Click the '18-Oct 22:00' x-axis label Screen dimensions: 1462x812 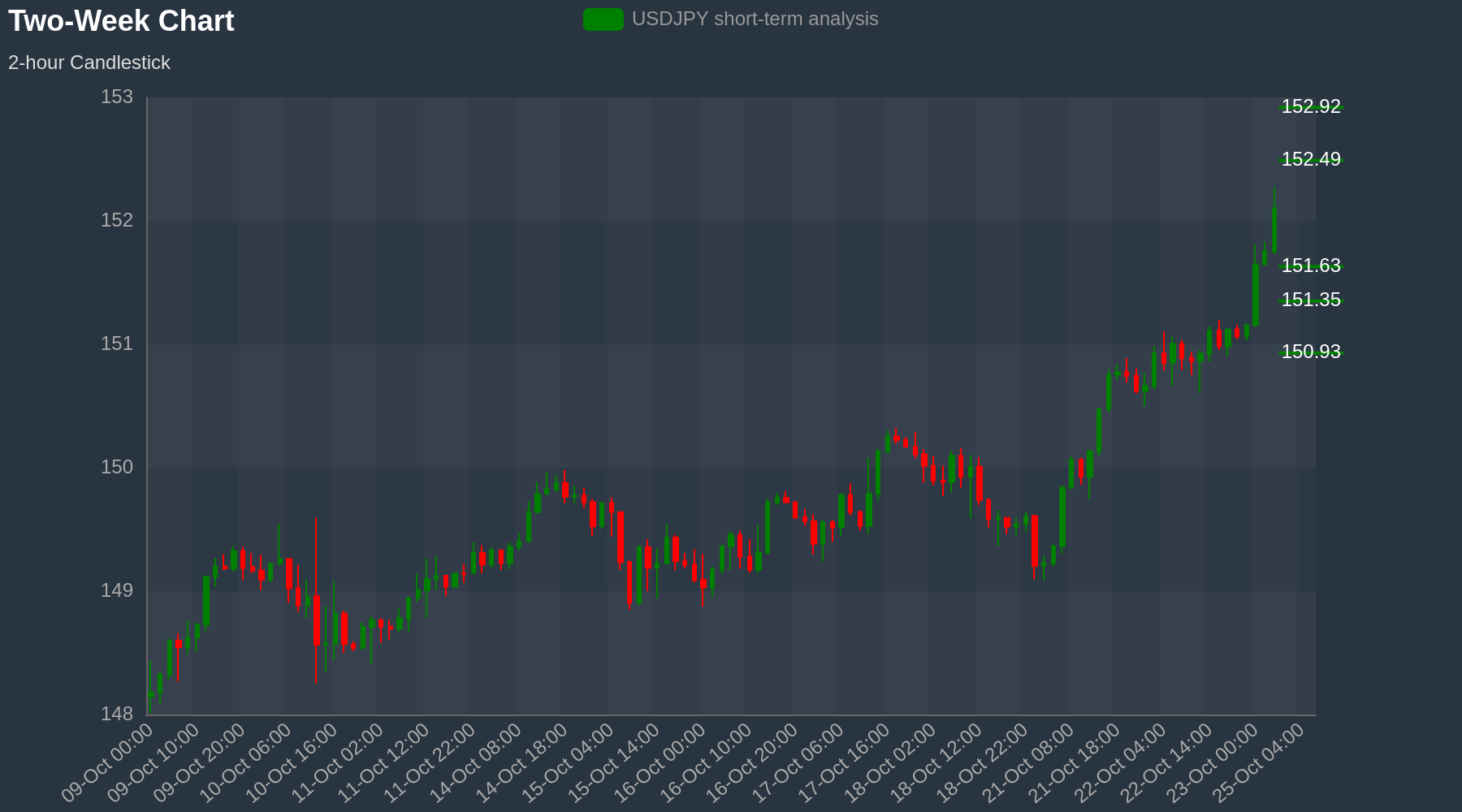pos(983,763)
